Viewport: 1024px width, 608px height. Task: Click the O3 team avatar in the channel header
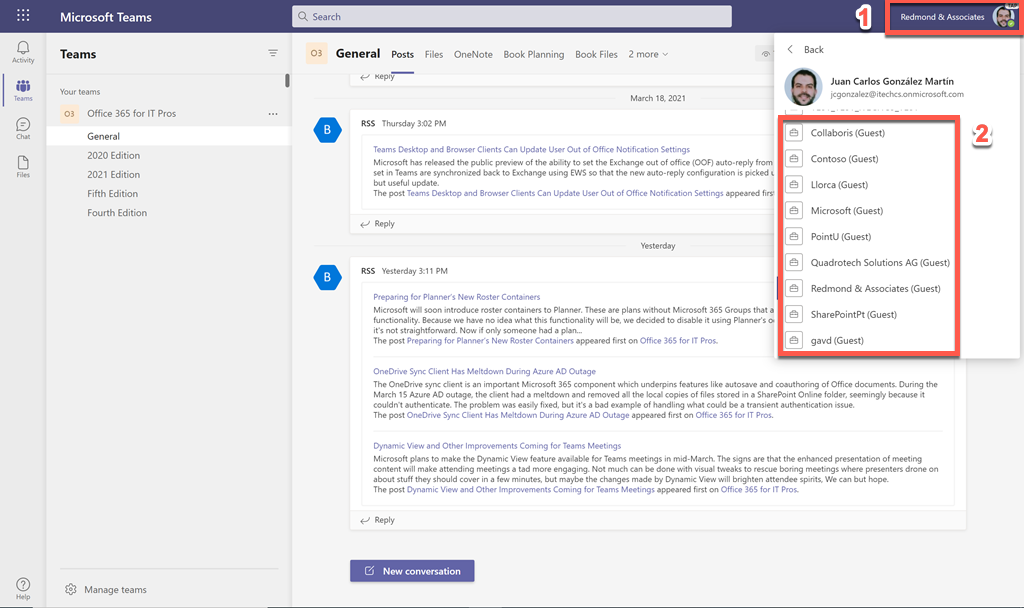(x=316, y=54)
